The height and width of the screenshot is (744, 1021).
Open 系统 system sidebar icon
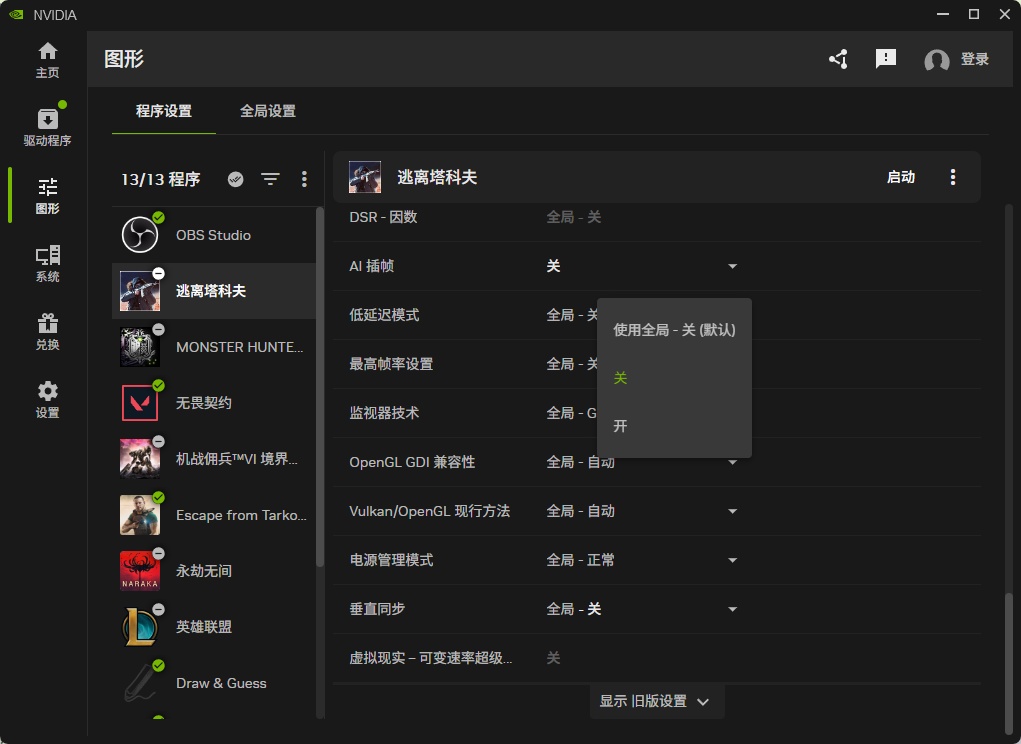point(47,264)
